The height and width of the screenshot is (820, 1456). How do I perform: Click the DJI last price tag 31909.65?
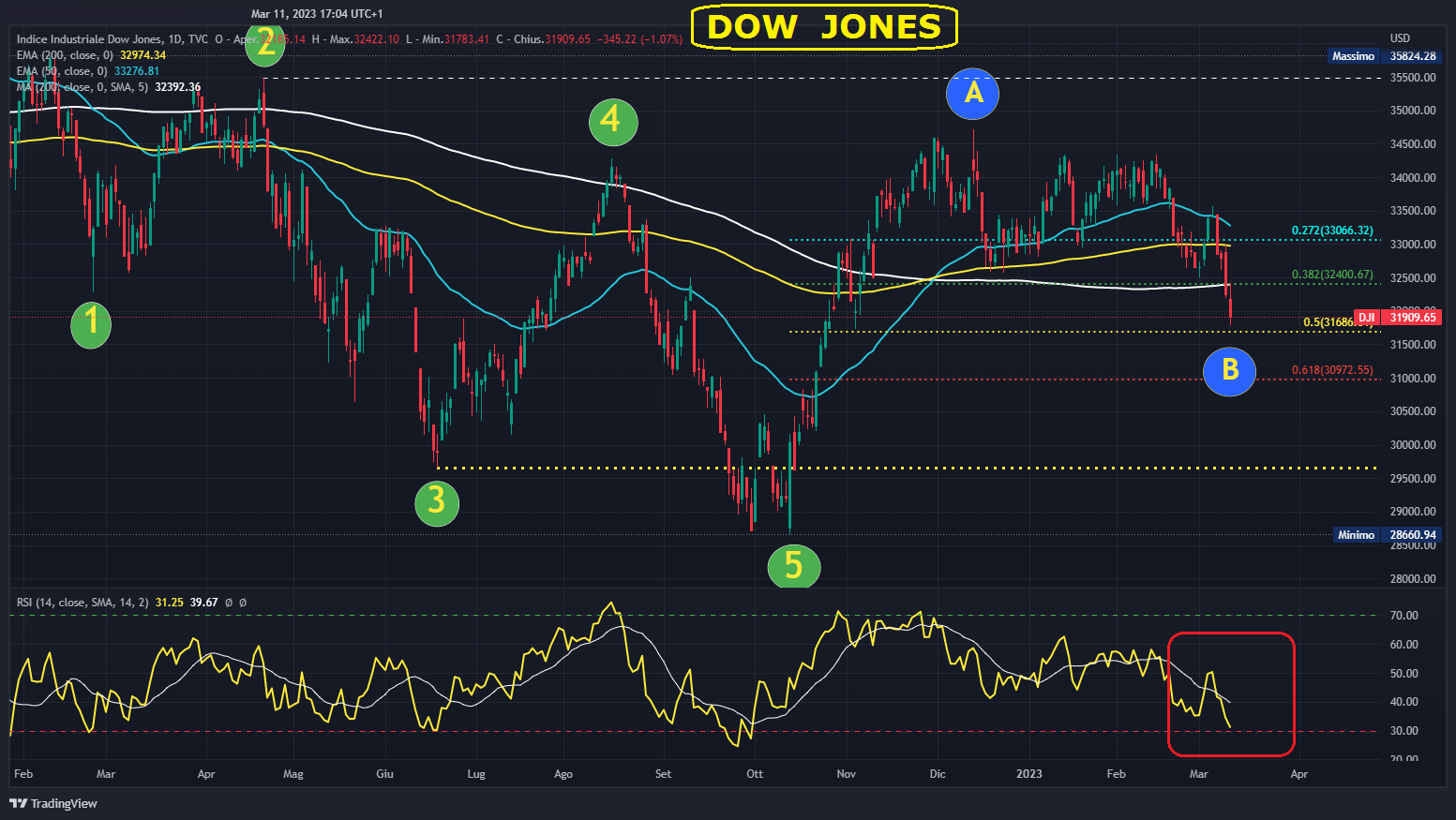pos(1398,318)
